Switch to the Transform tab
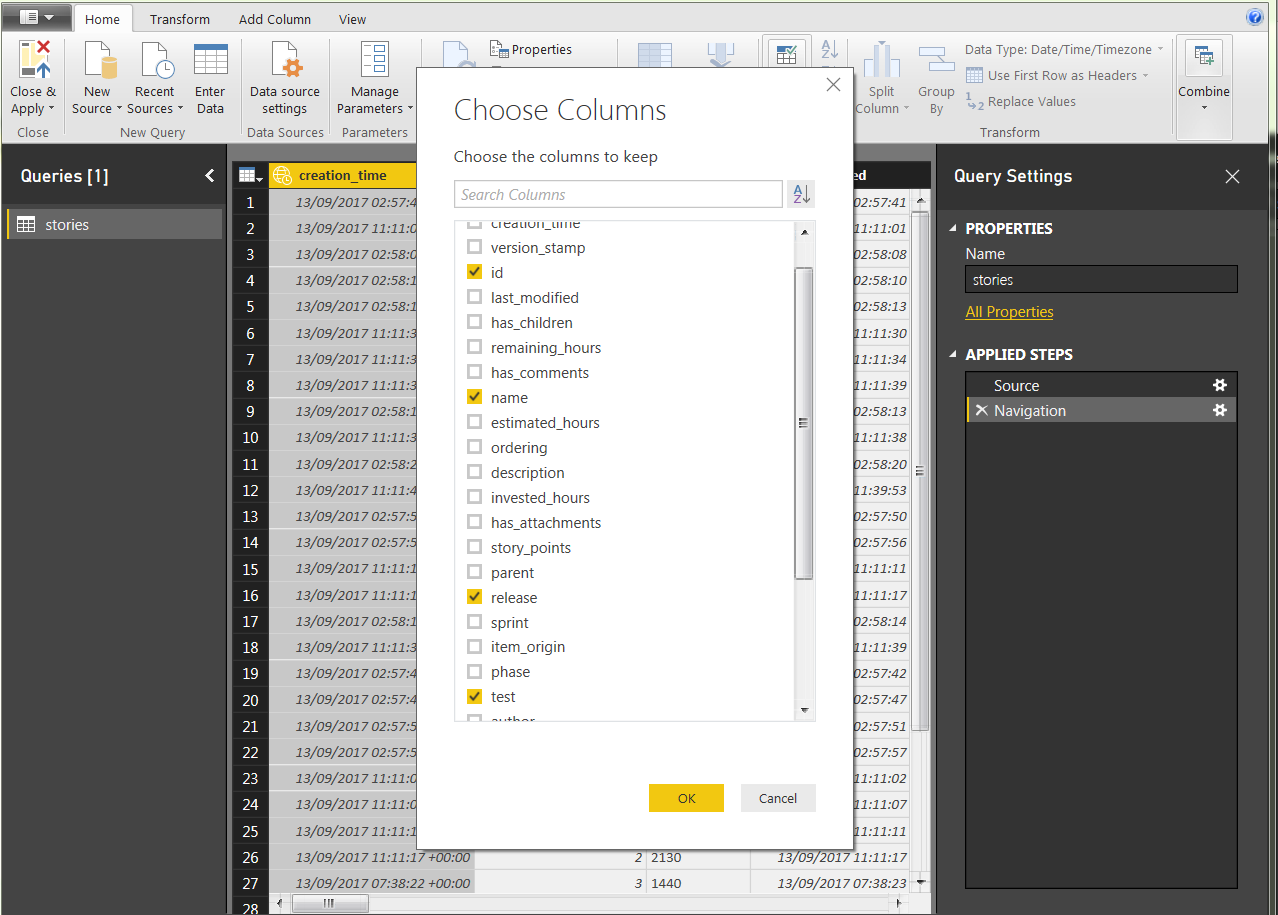Image resolution: width=1278 pixels, height=915 pixels. point(180,19)
